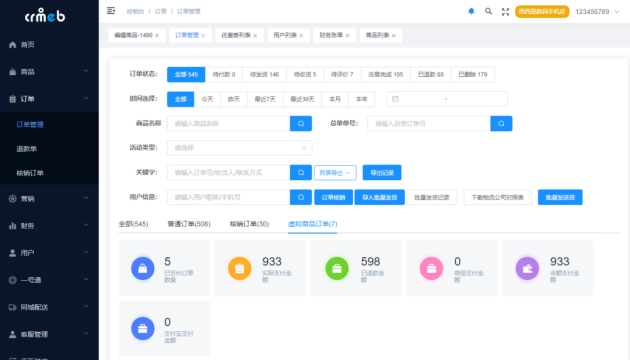630x360 pixels.
Task: Close the 用户列表 tab
Action: (301, 35)
